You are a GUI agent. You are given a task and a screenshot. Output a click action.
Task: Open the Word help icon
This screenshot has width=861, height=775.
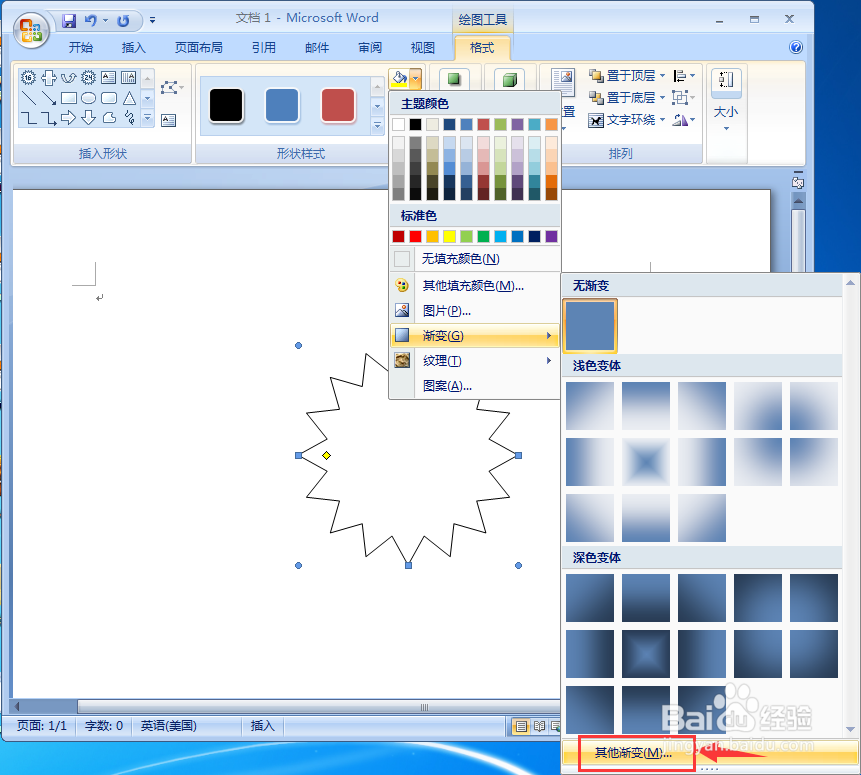coord(796,47)
